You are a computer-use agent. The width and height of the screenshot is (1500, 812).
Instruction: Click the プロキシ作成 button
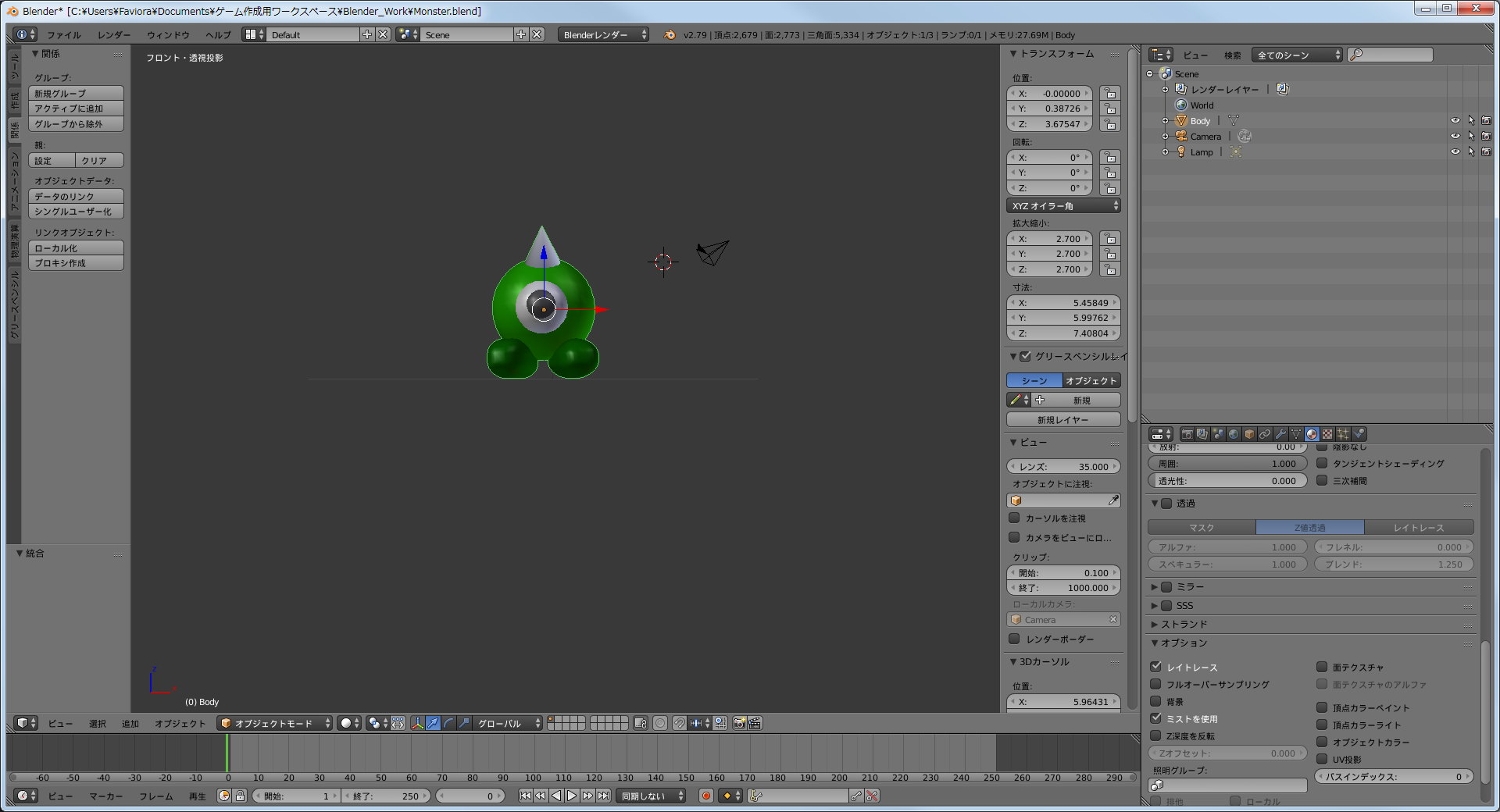76,263
